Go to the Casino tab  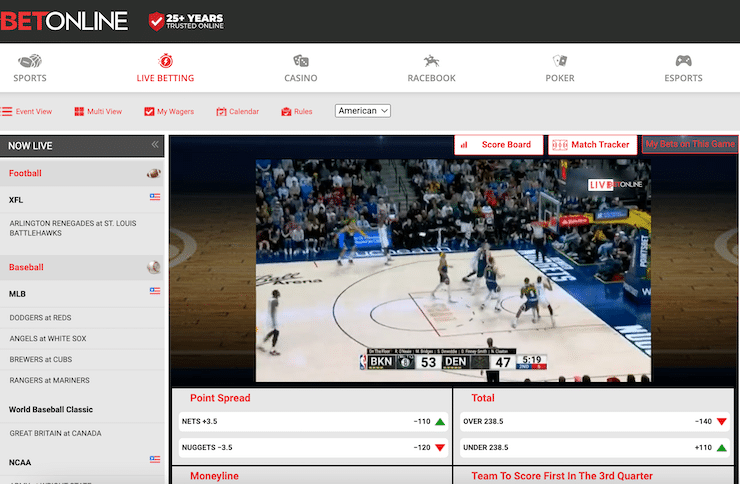click(x=301, y=68)
